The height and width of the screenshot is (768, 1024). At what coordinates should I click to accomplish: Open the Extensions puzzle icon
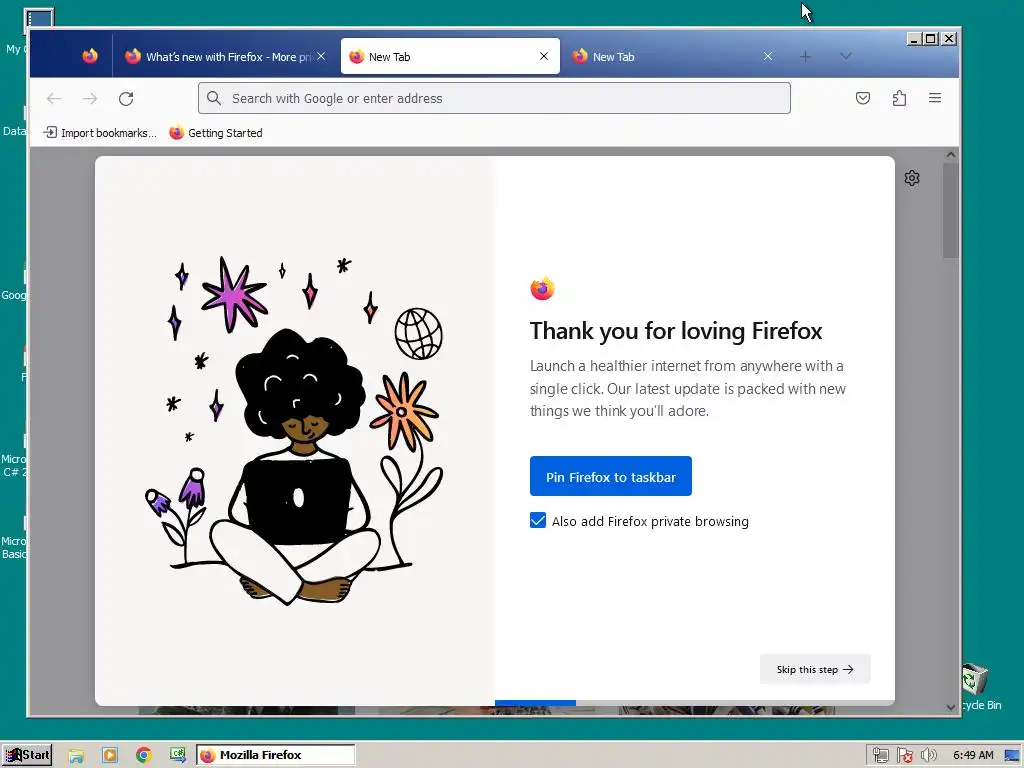[x=899, y=98]
